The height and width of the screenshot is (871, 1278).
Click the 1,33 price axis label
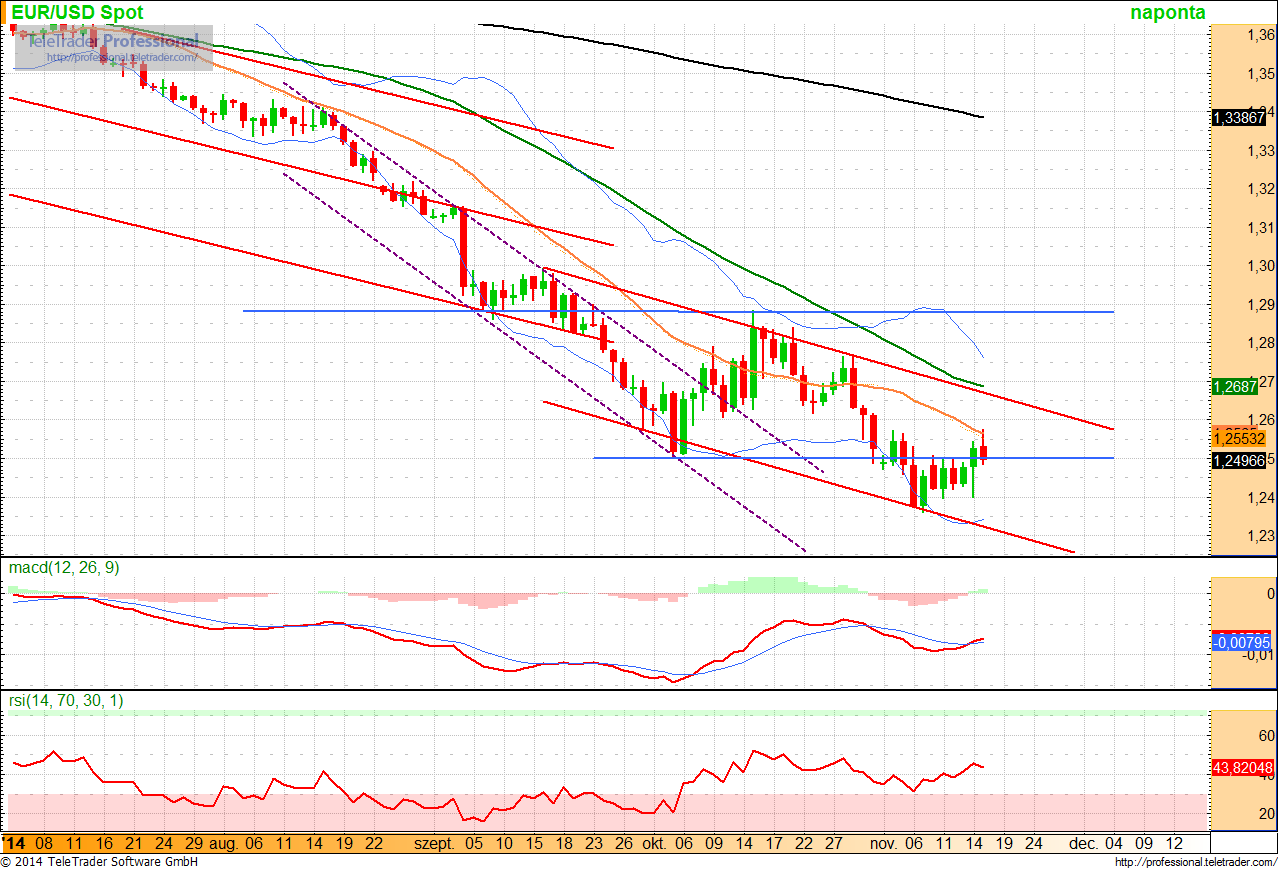point(1262,151)
